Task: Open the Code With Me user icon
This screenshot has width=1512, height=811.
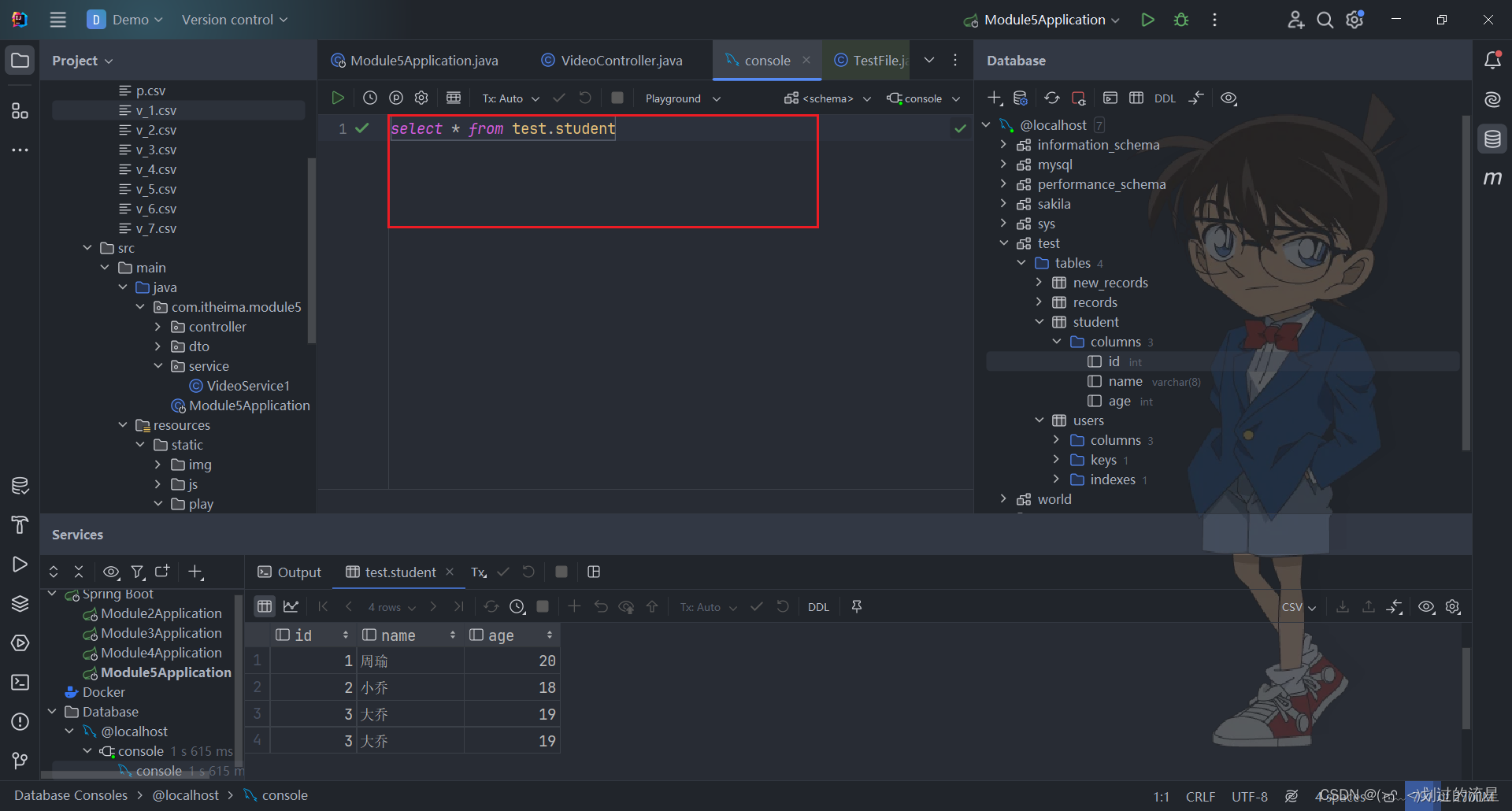Action: (1295, 20)
